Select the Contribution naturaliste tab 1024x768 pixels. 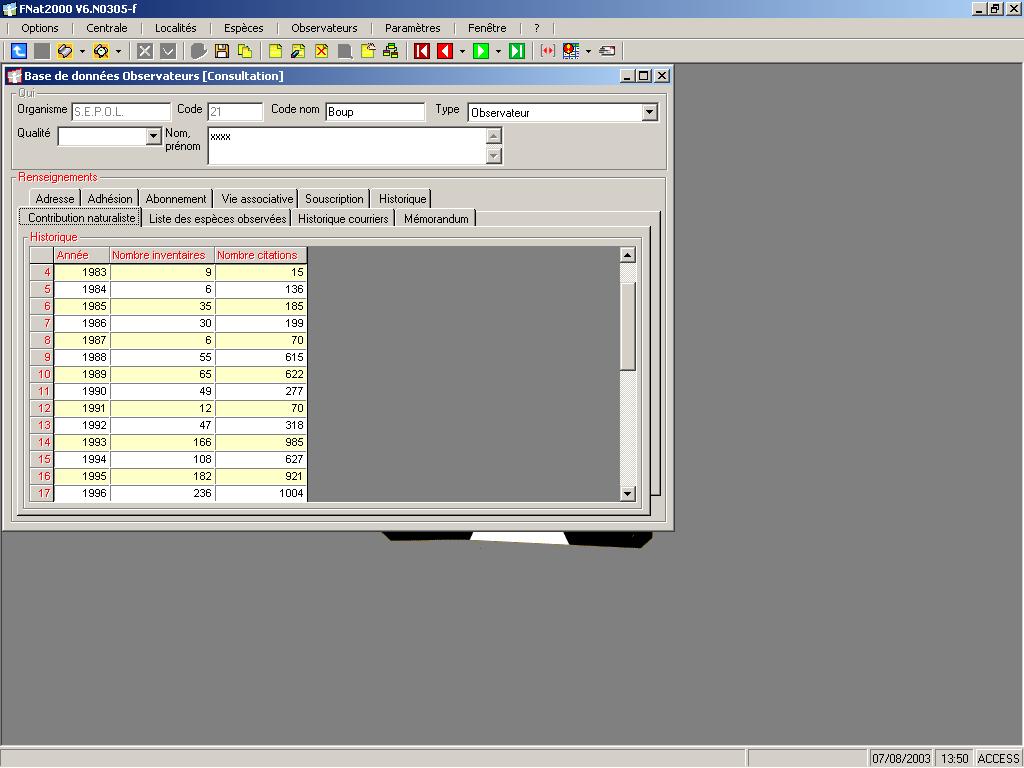(x=81, y=217)
